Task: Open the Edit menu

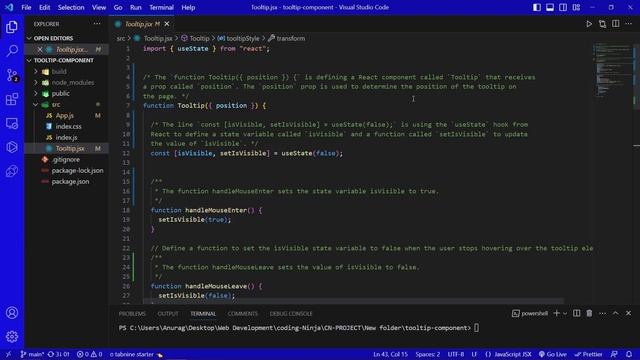Action: (x=44, y=7)
